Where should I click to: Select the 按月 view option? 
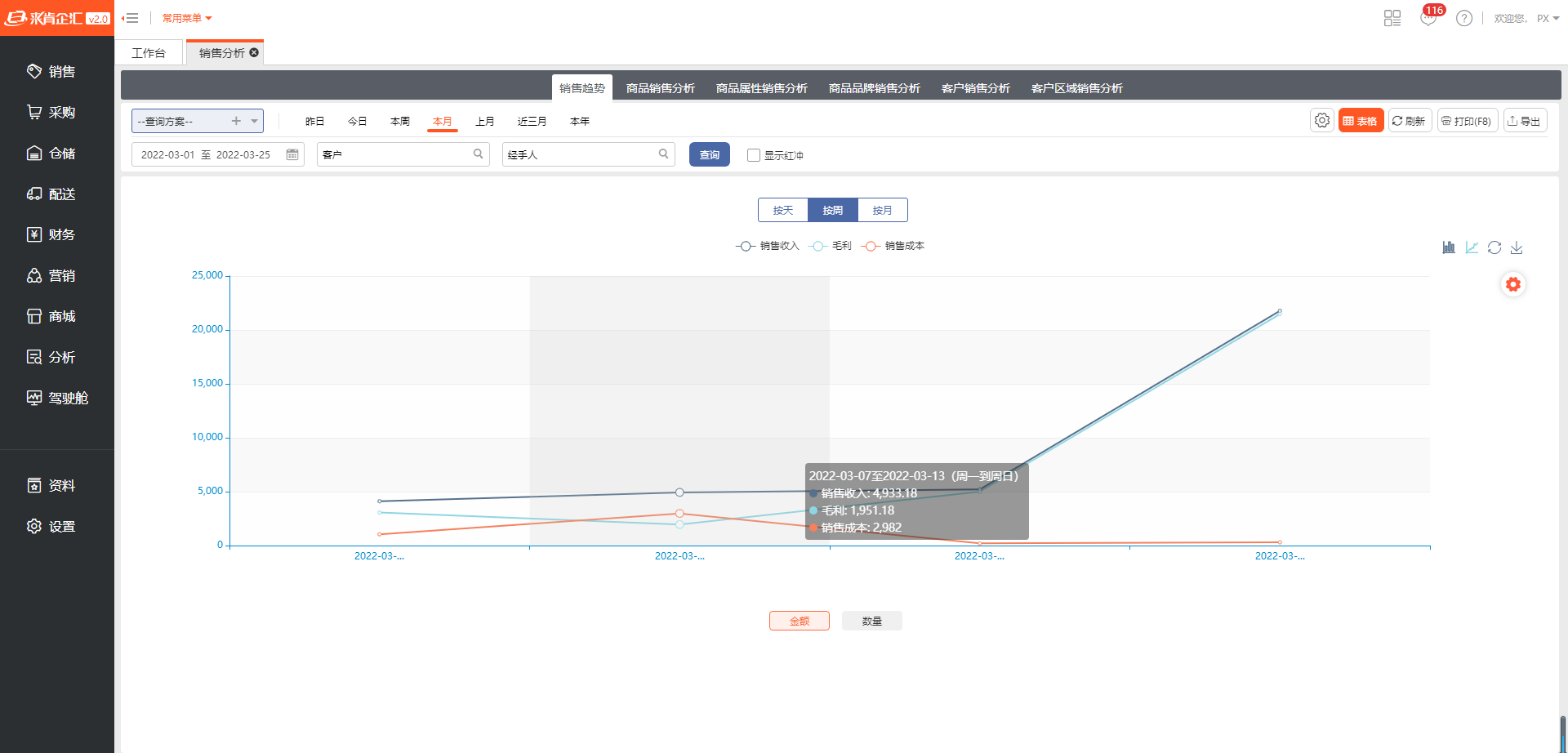[882, 210]
